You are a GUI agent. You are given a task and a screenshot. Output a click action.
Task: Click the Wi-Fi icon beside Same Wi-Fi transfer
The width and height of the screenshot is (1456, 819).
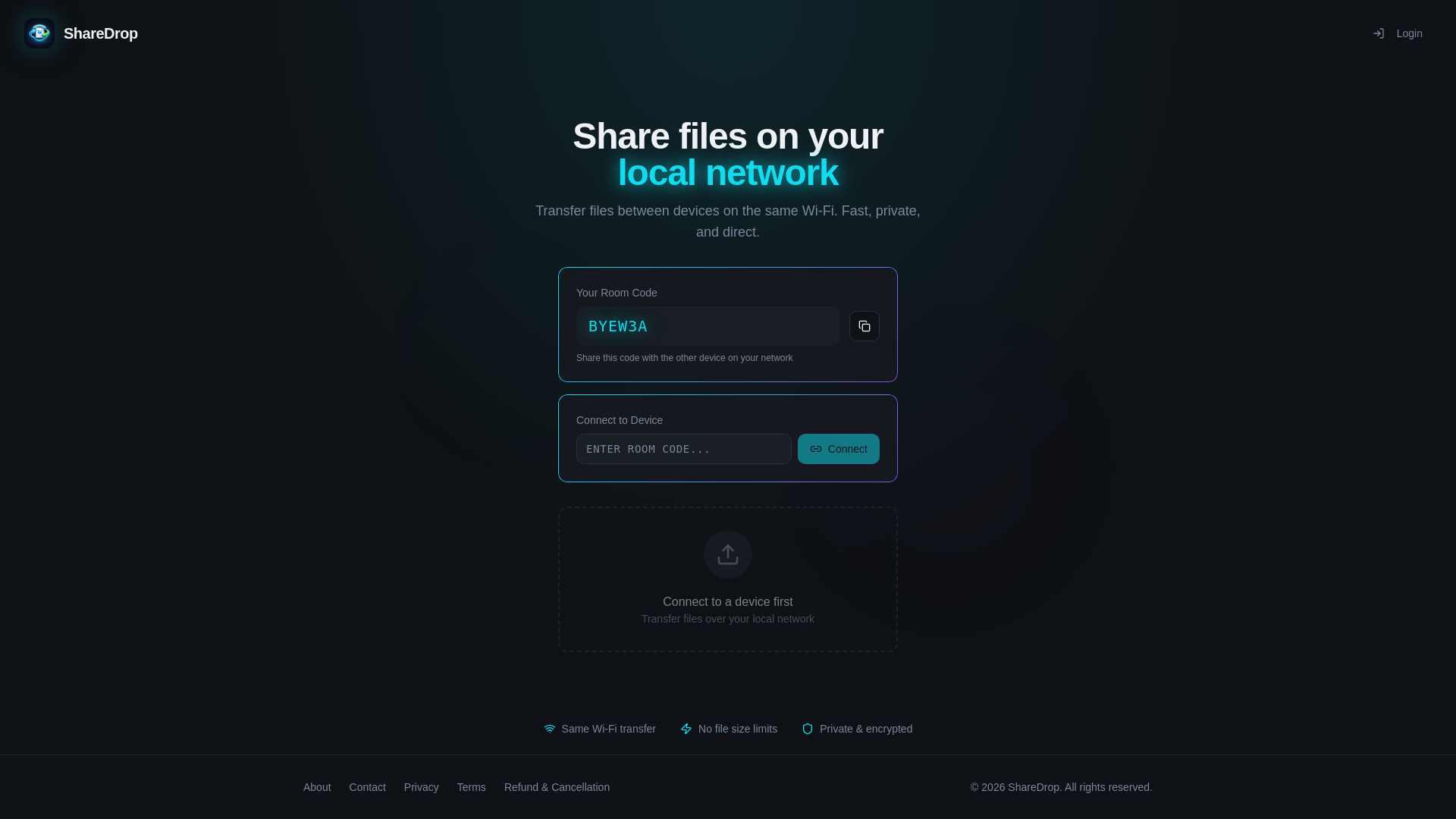550,729
